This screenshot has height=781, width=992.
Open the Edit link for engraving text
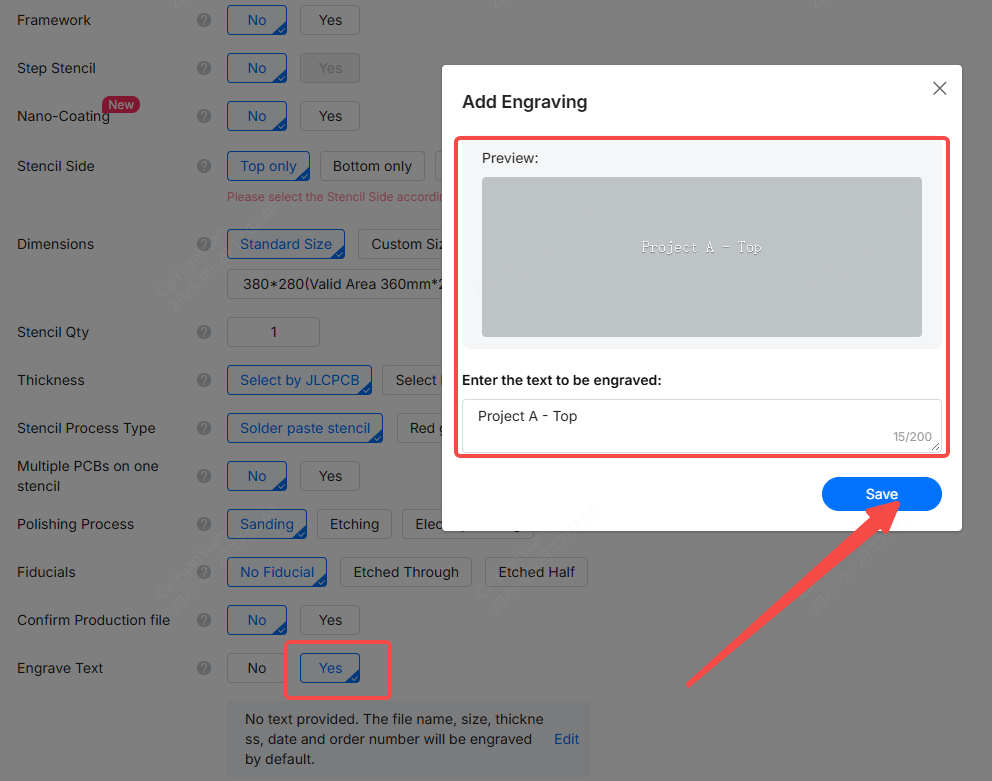click(x=566, y=740)
